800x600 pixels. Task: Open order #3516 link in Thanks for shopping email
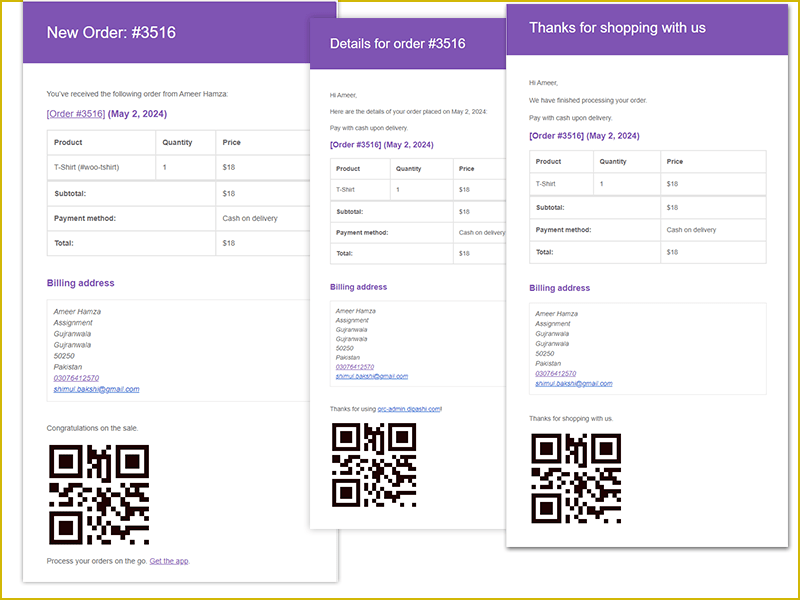[x=556, y=136]
